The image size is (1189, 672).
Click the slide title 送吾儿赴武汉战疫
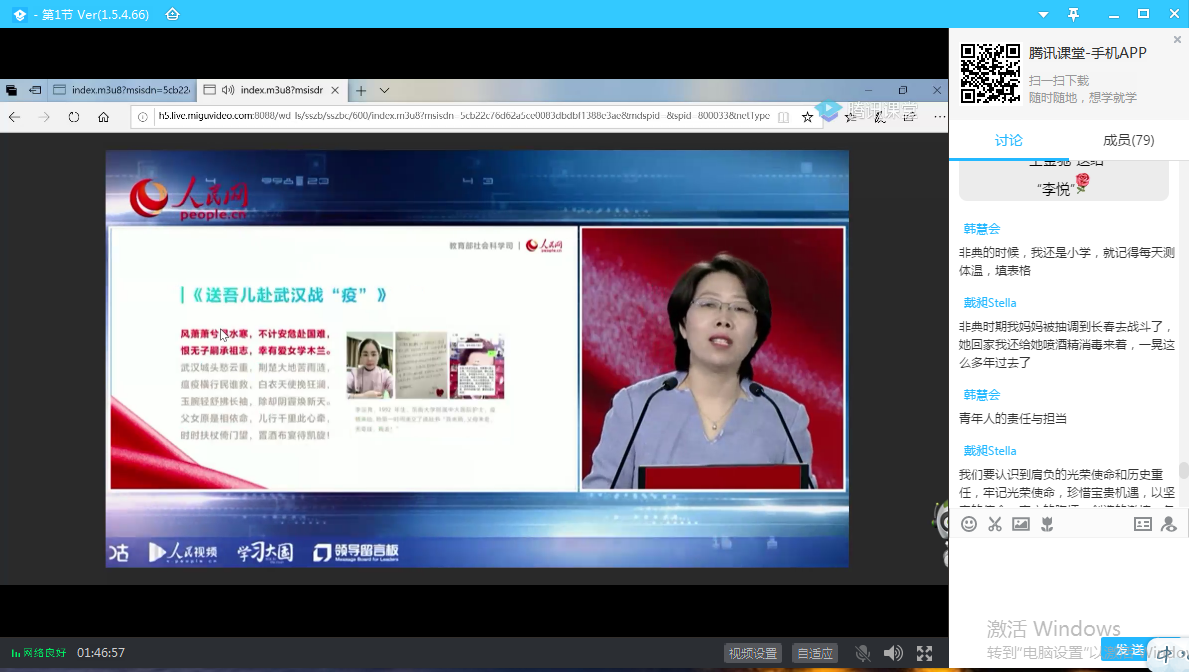(x=287, y=295)
